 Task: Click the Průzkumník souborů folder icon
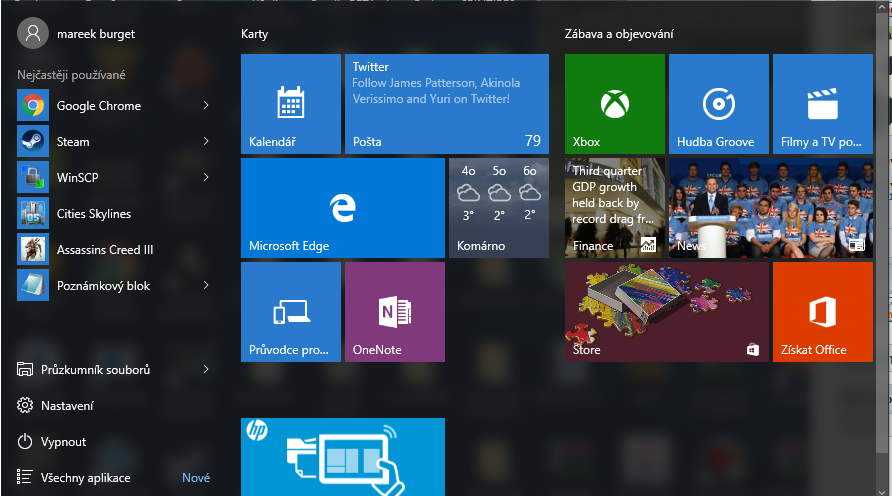24,370
